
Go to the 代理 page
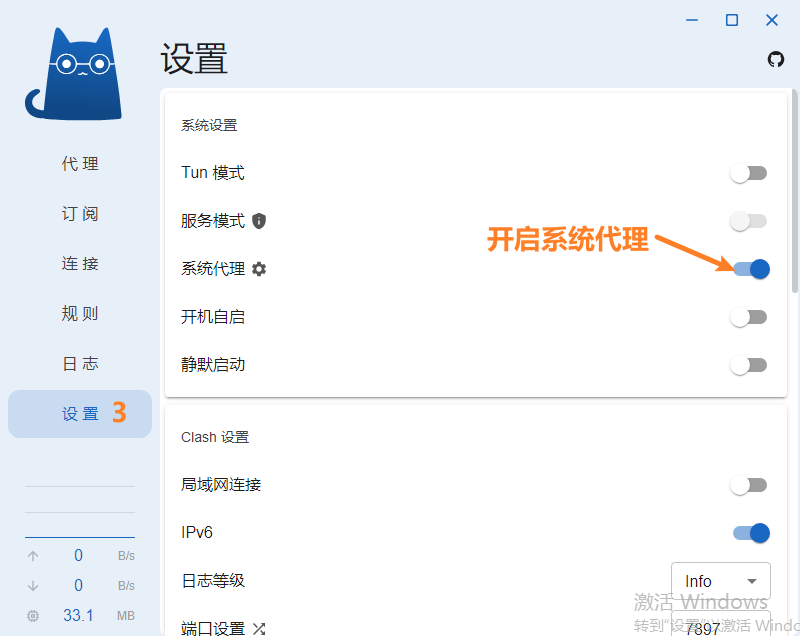point(80,164)
